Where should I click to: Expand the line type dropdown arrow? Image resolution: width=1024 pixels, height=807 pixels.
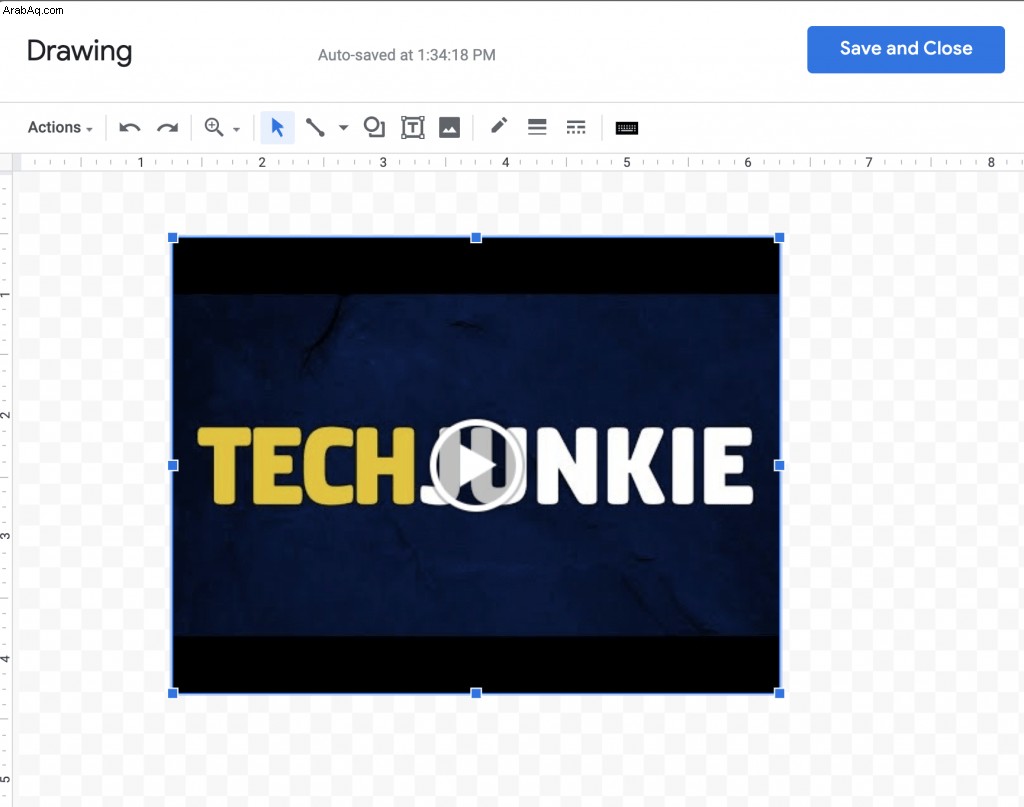point(344,127)
